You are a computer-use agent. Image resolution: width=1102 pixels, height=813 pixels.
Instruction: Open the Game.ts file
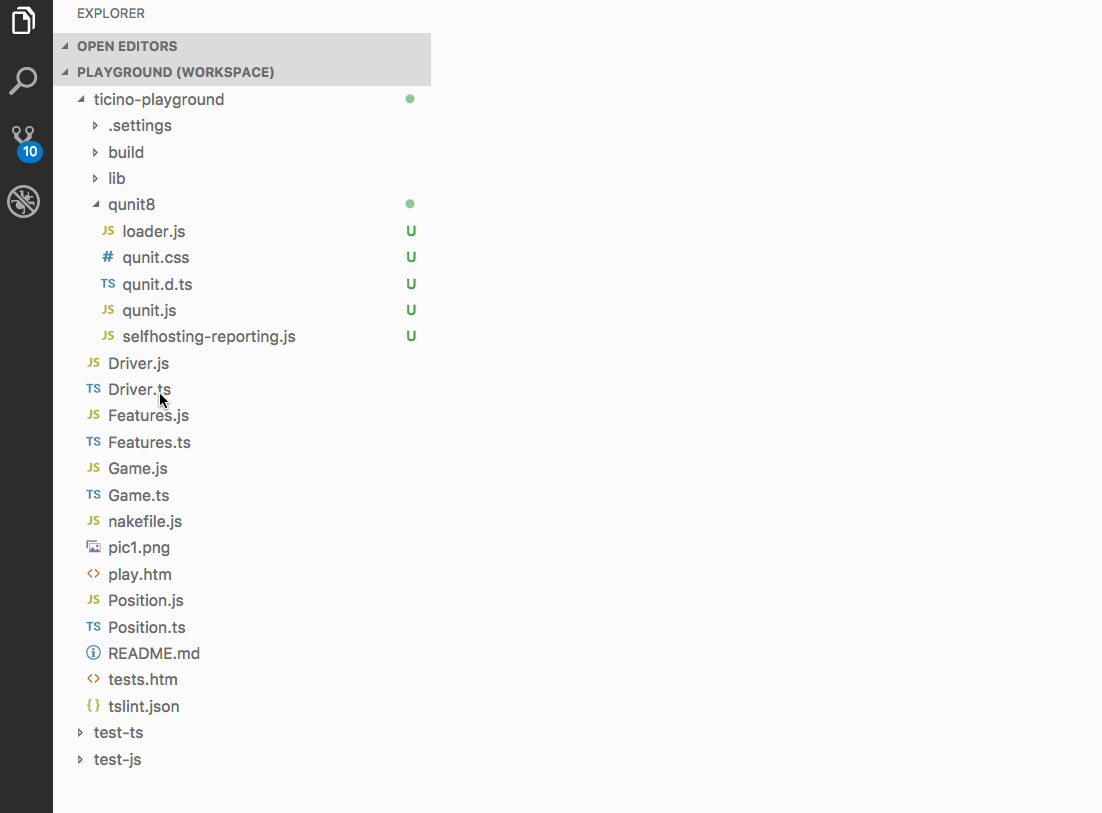coord(139,494)
